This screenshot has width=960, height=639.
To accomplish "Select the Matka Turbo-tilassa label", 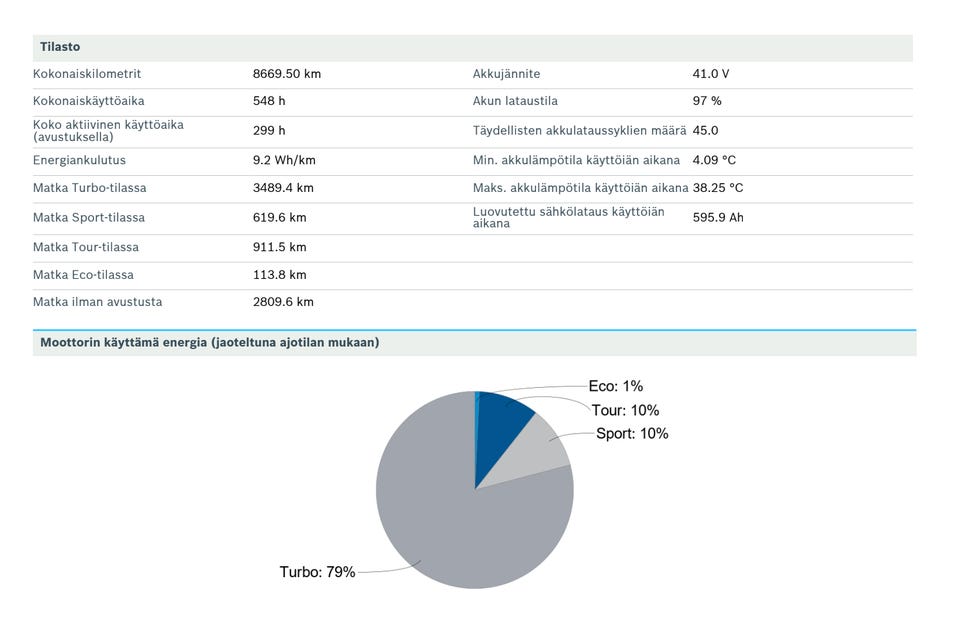I will point(90,188).
